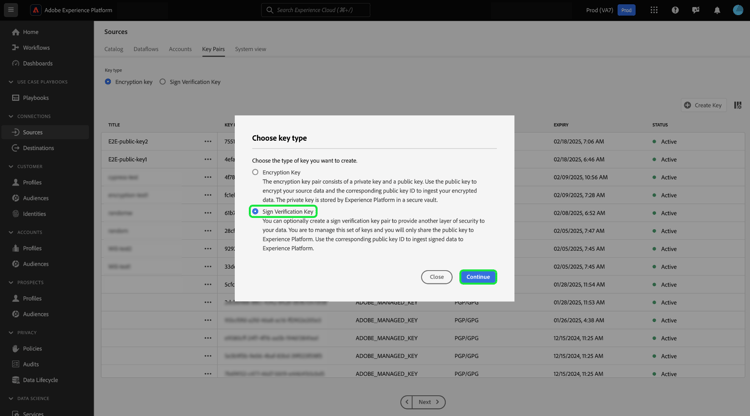The image size is (750, 416).
Task: Click Close in the dialog
Action: 437,277
